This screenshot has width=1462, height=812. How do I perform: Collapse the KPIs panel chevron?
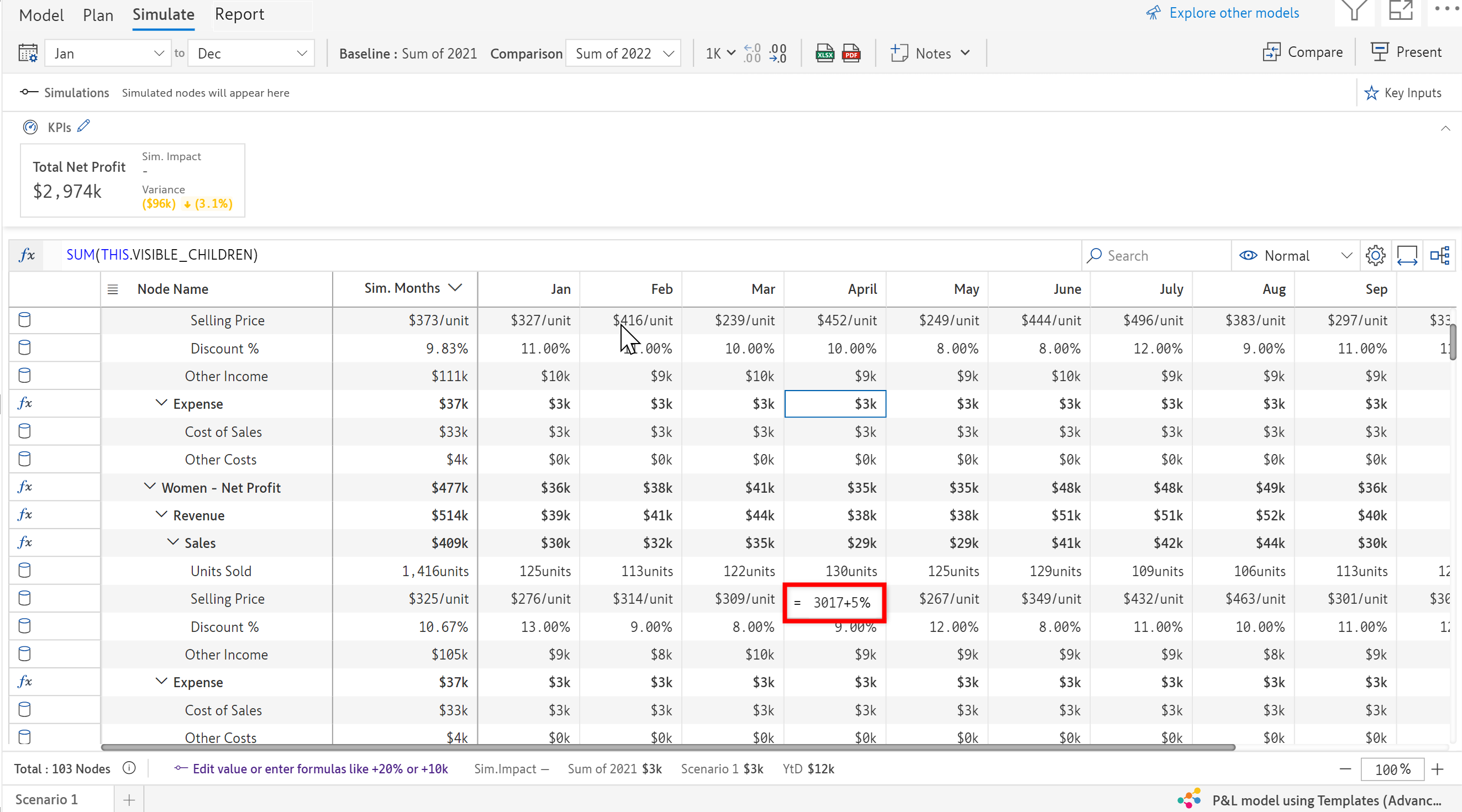pos(1445,129)
